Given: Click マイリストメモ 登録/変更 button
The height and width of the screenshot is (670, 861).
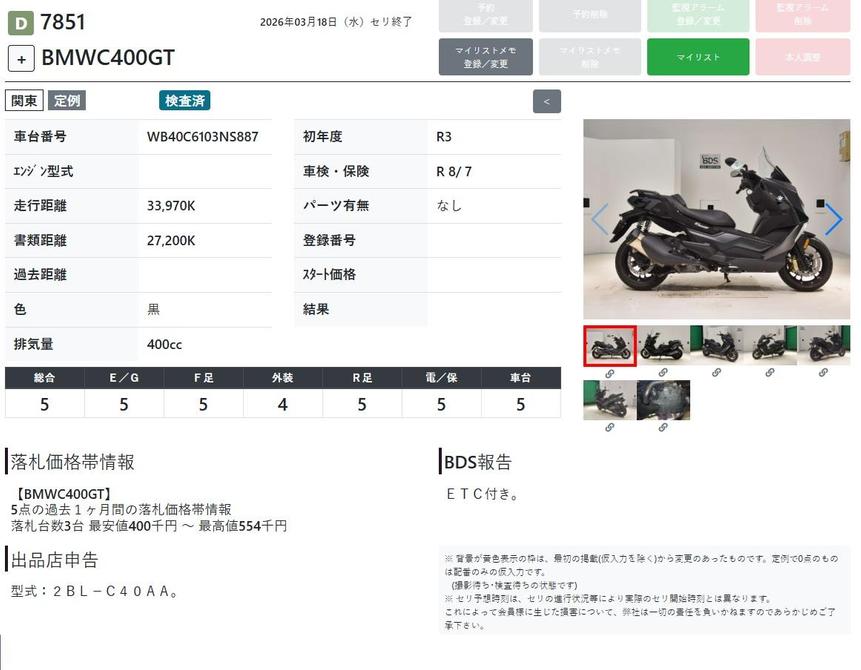Looking at the screenshot, I should [x=486, y=57].
